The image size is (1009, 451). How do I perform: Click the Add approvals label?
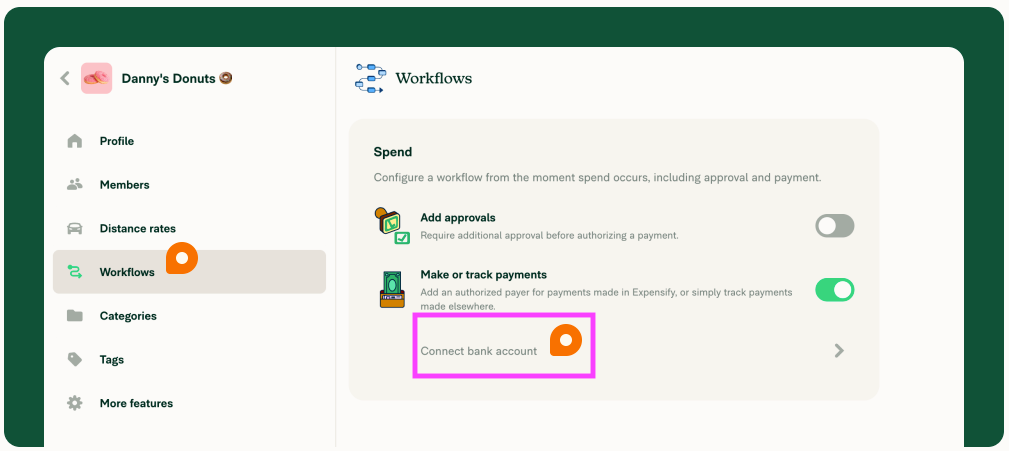point(458,218)
